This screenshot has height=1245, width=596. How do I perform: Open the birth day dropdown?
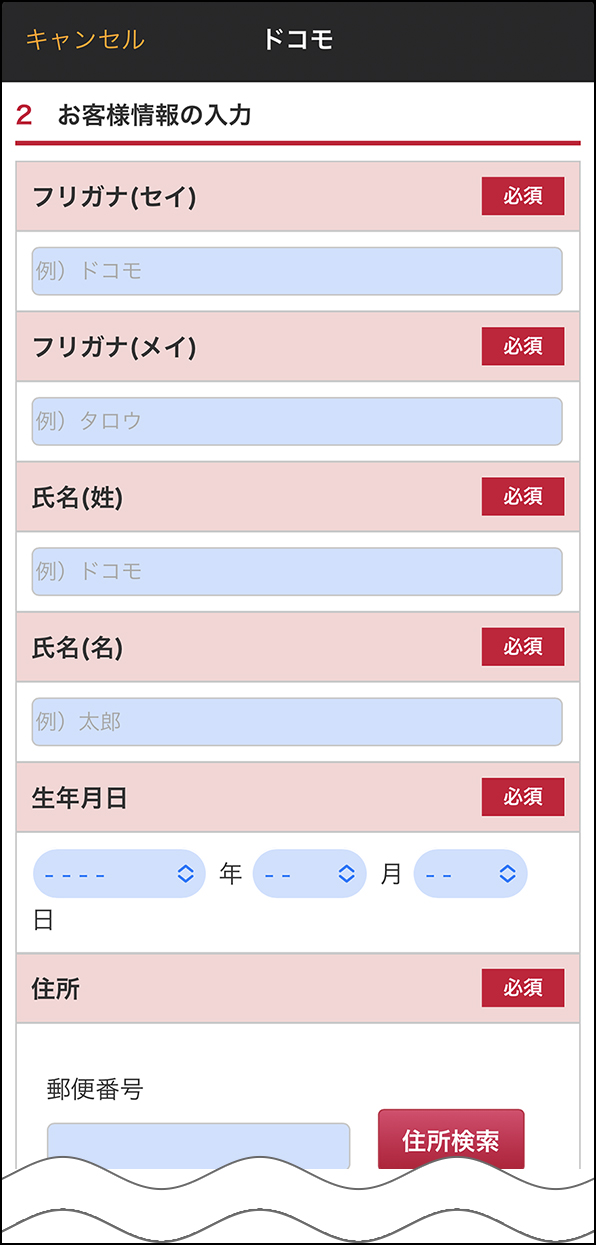pyautogui.click(x=470, y=873)
